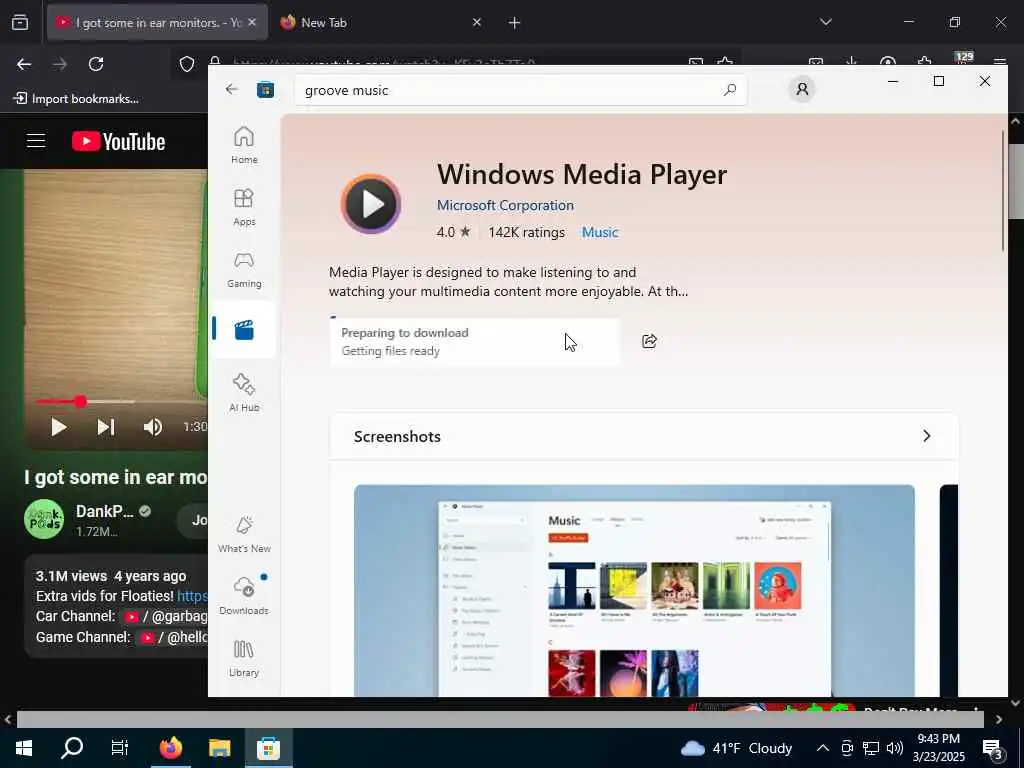Click the Preparing to download button

click(475, 341)
